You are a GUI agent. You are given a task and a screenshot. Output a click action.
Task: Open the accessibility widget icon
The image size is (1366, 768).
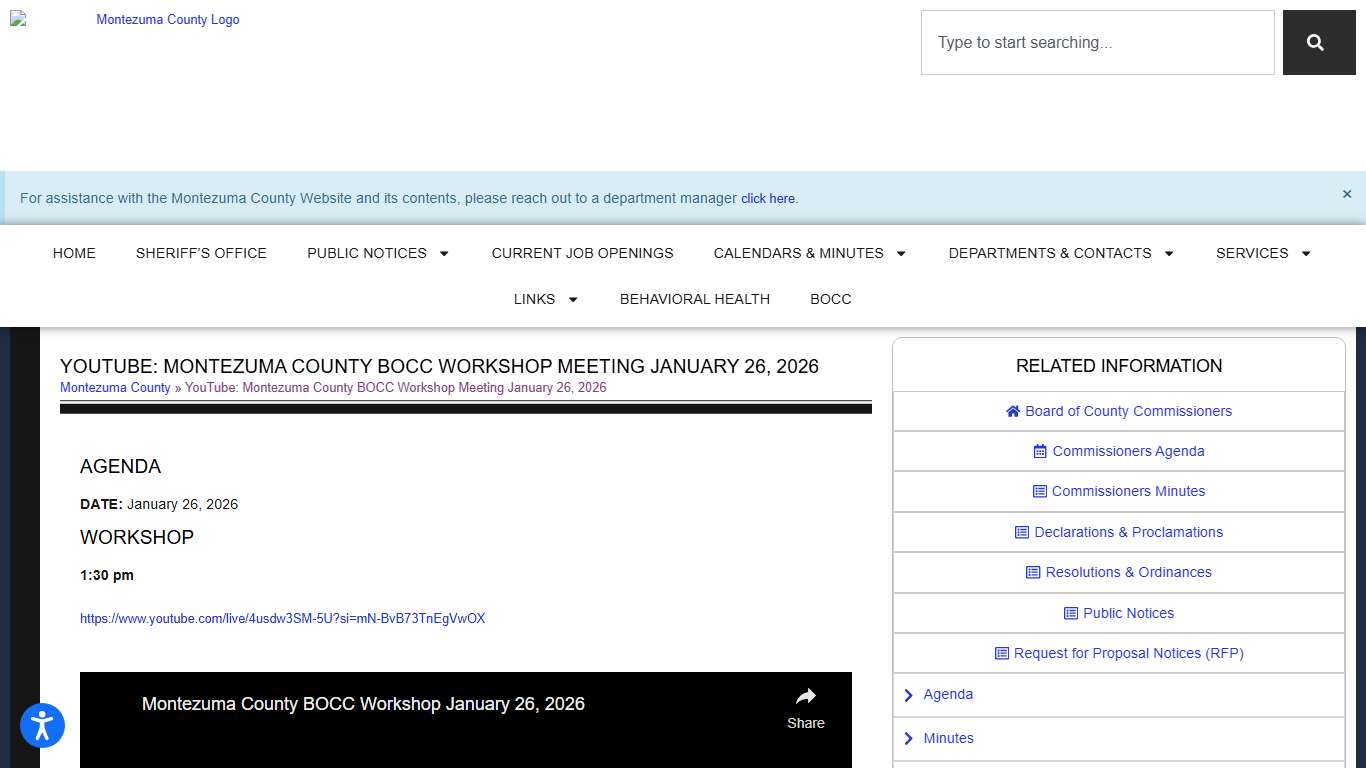pyautogui.click(x=42, y=725)
